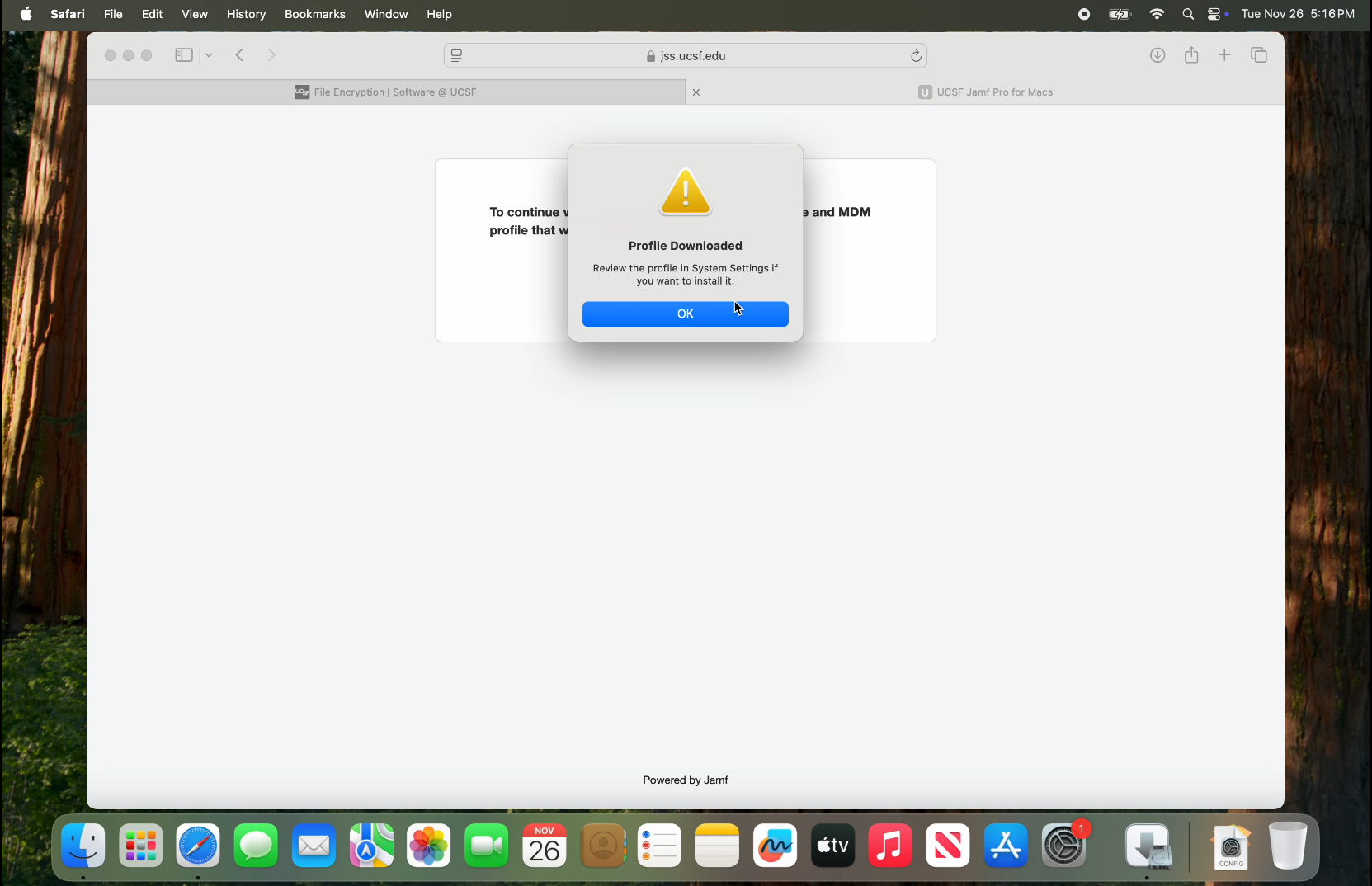Open Control Center in menu bar

click(1214, 14)
